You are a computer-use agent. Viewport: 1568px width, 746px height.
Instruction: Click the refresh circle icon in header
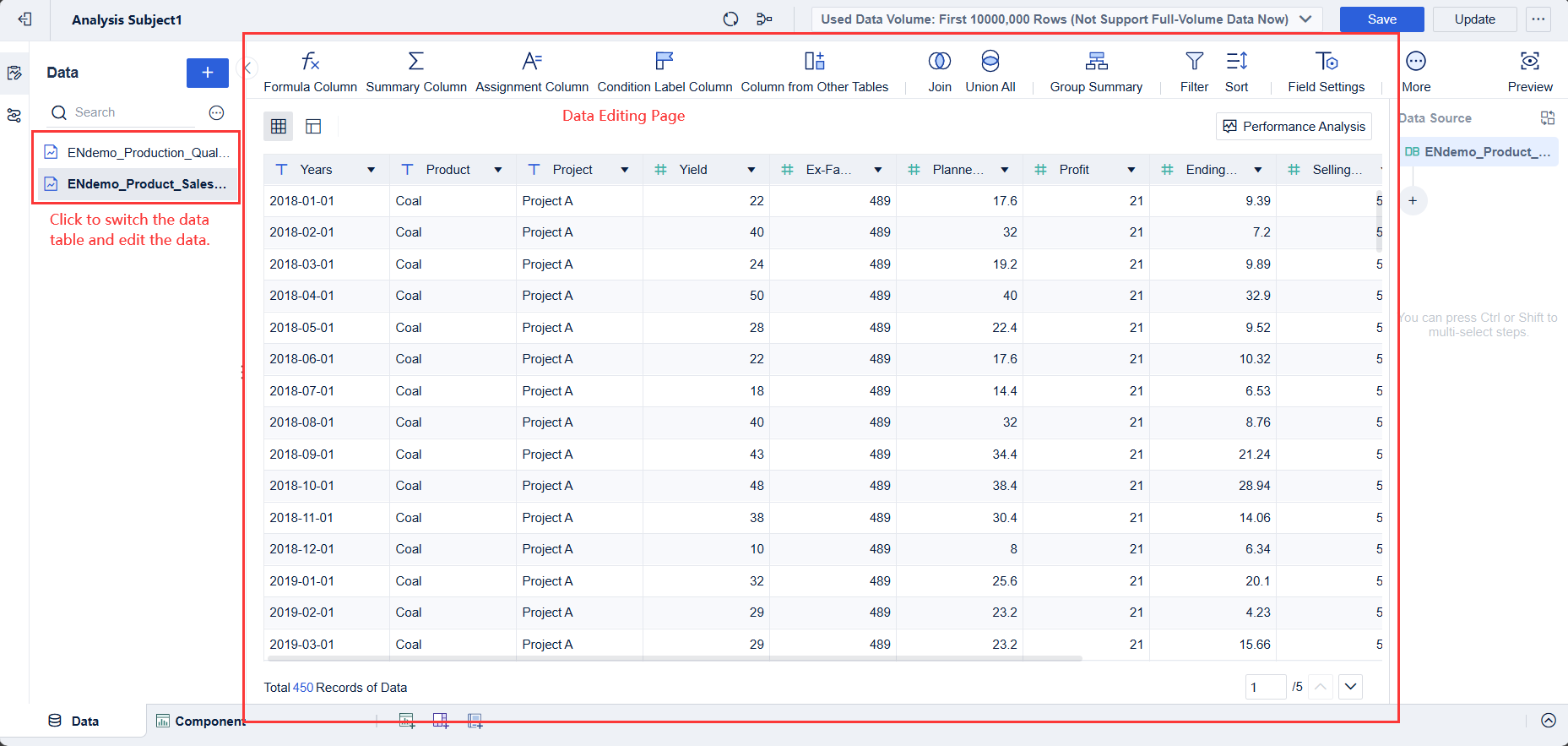coord(730,19)
